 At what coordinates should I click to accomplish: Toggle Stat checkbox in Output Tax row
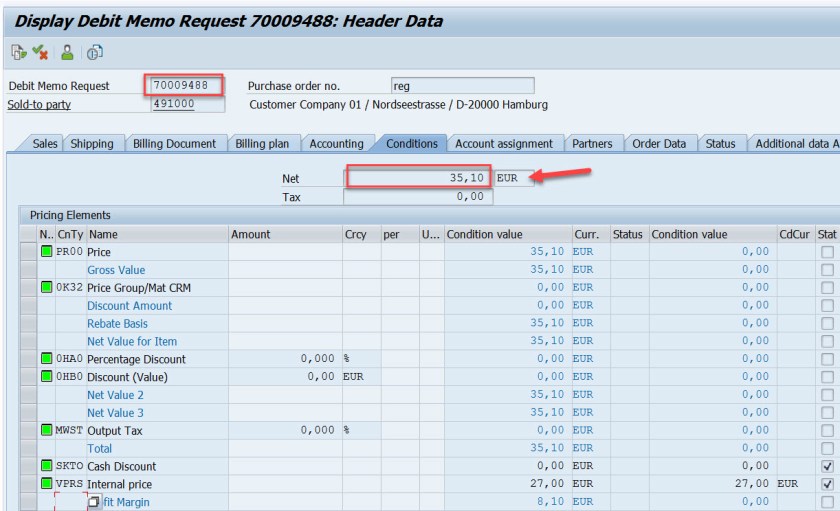[x=827, y=430]
